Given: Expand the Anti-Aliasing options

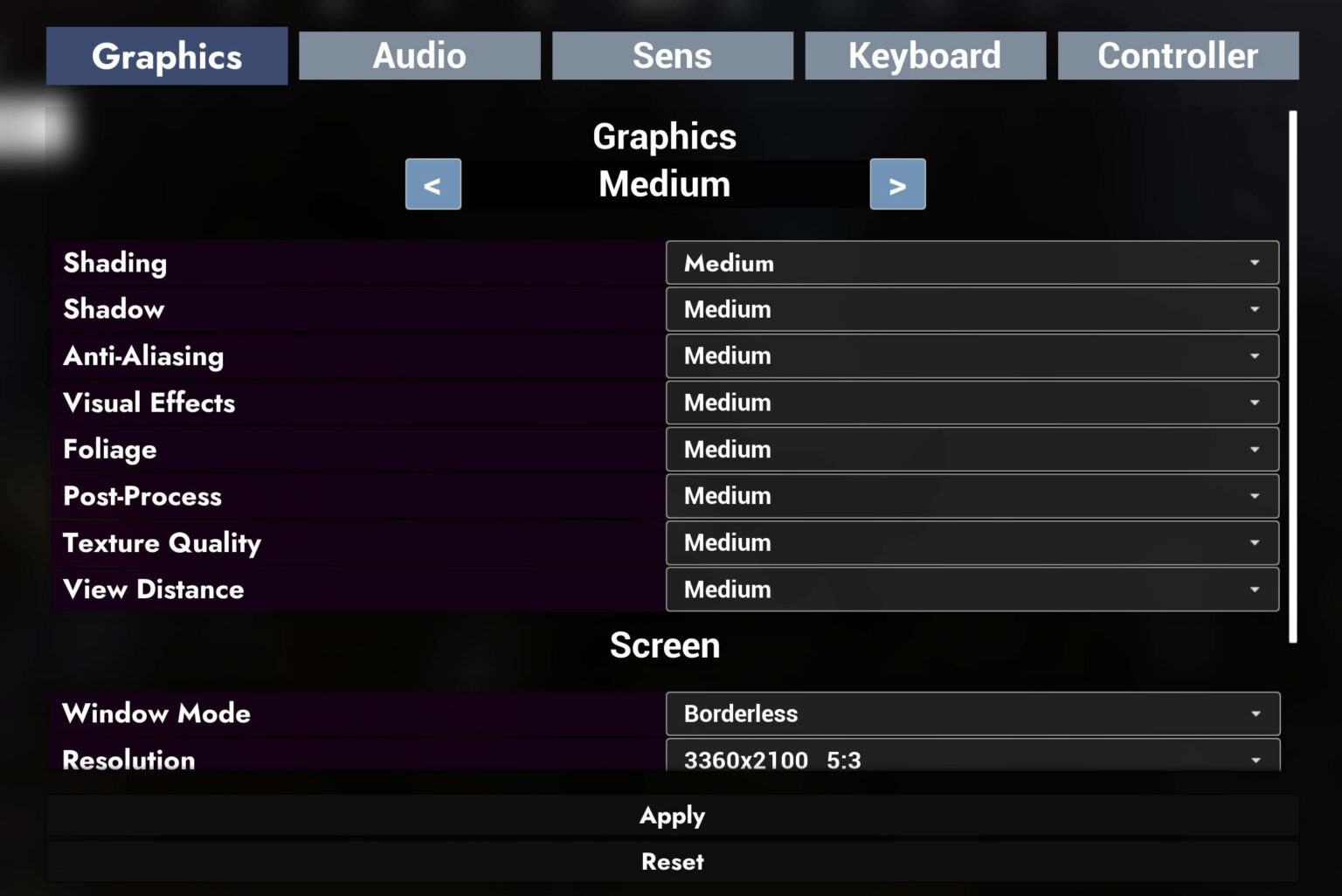Looking at the screenshot, I should (x=972, y=355).
